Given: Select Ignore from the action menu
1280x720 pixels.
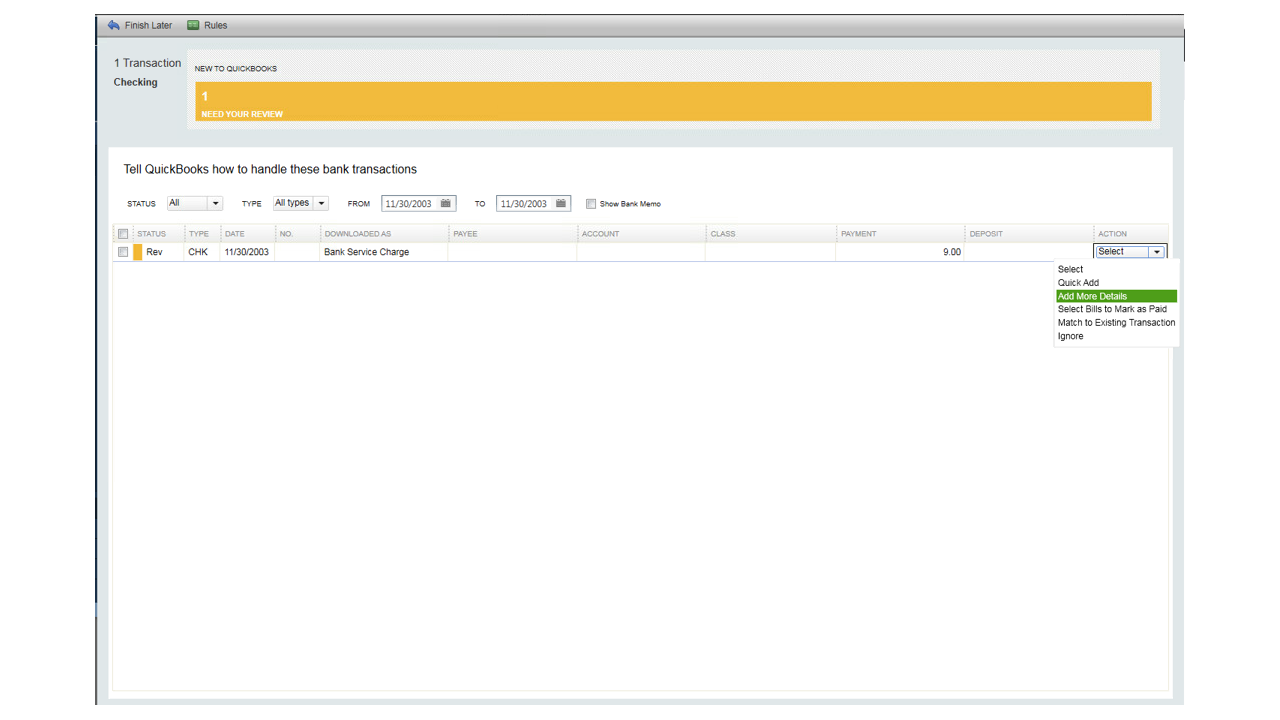Looking at the screenshot, I should point(1069,336).
